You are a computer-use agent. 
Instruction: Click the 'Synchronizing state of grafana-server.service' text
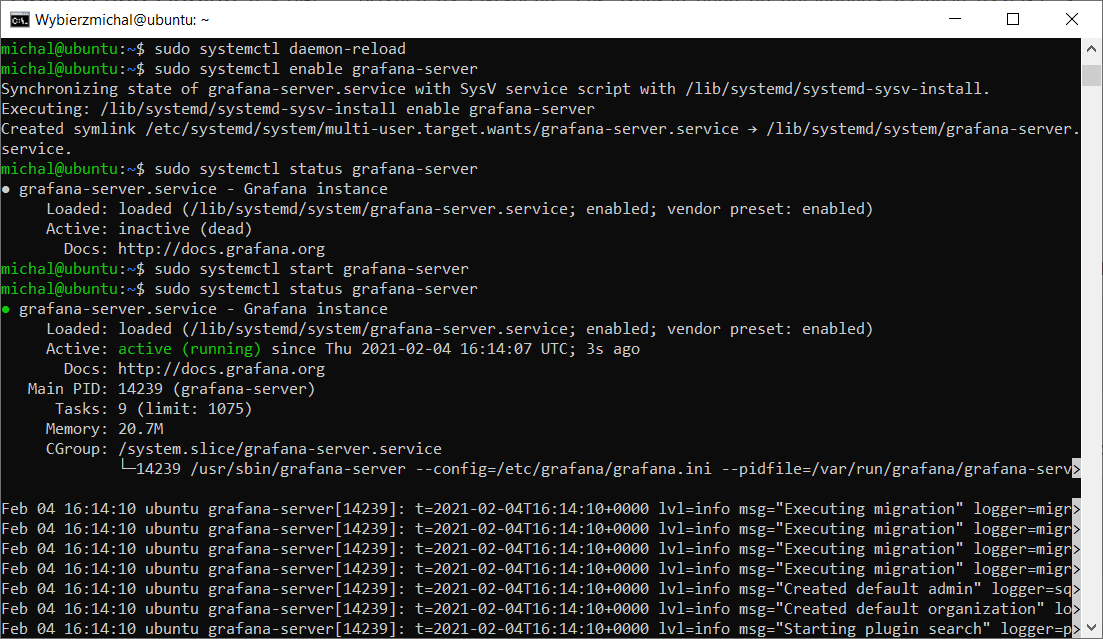[203, 89]
